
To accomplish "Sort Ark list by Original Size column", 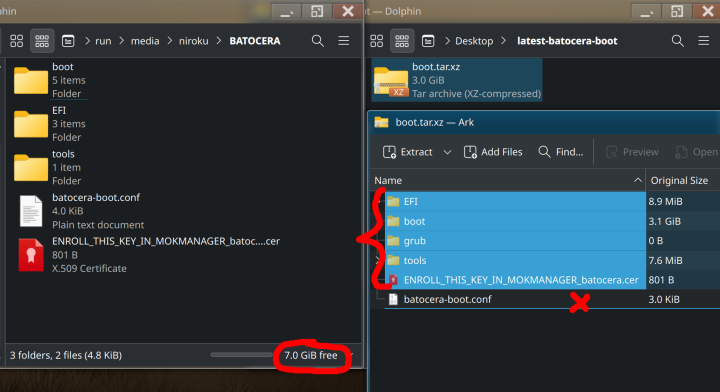I will coord(683,180).
